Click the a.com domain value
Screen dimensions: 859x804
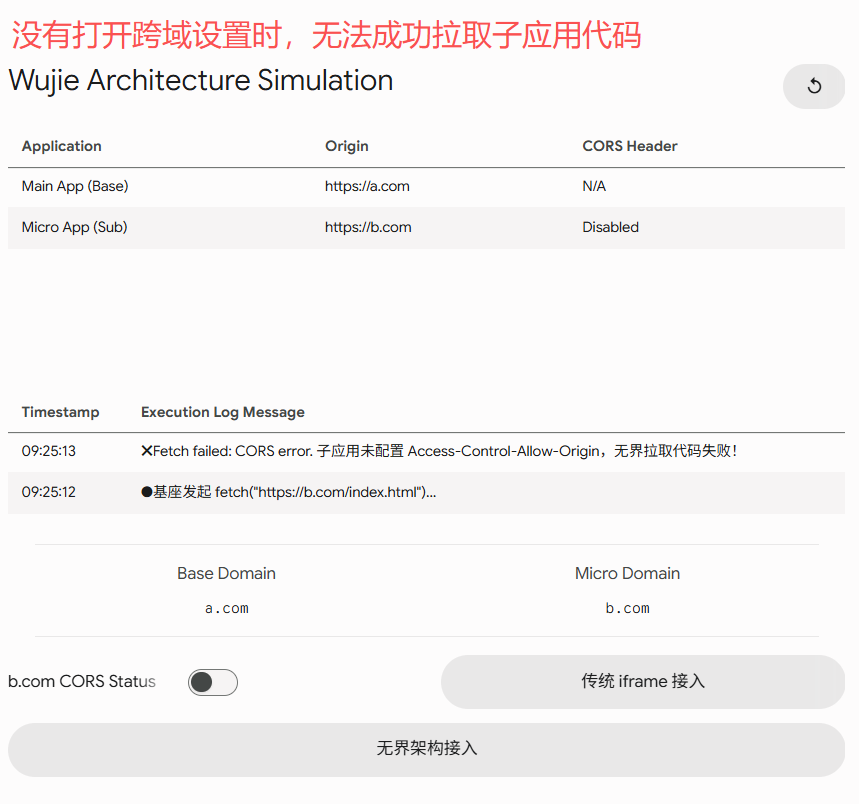(x=227, y=608)
